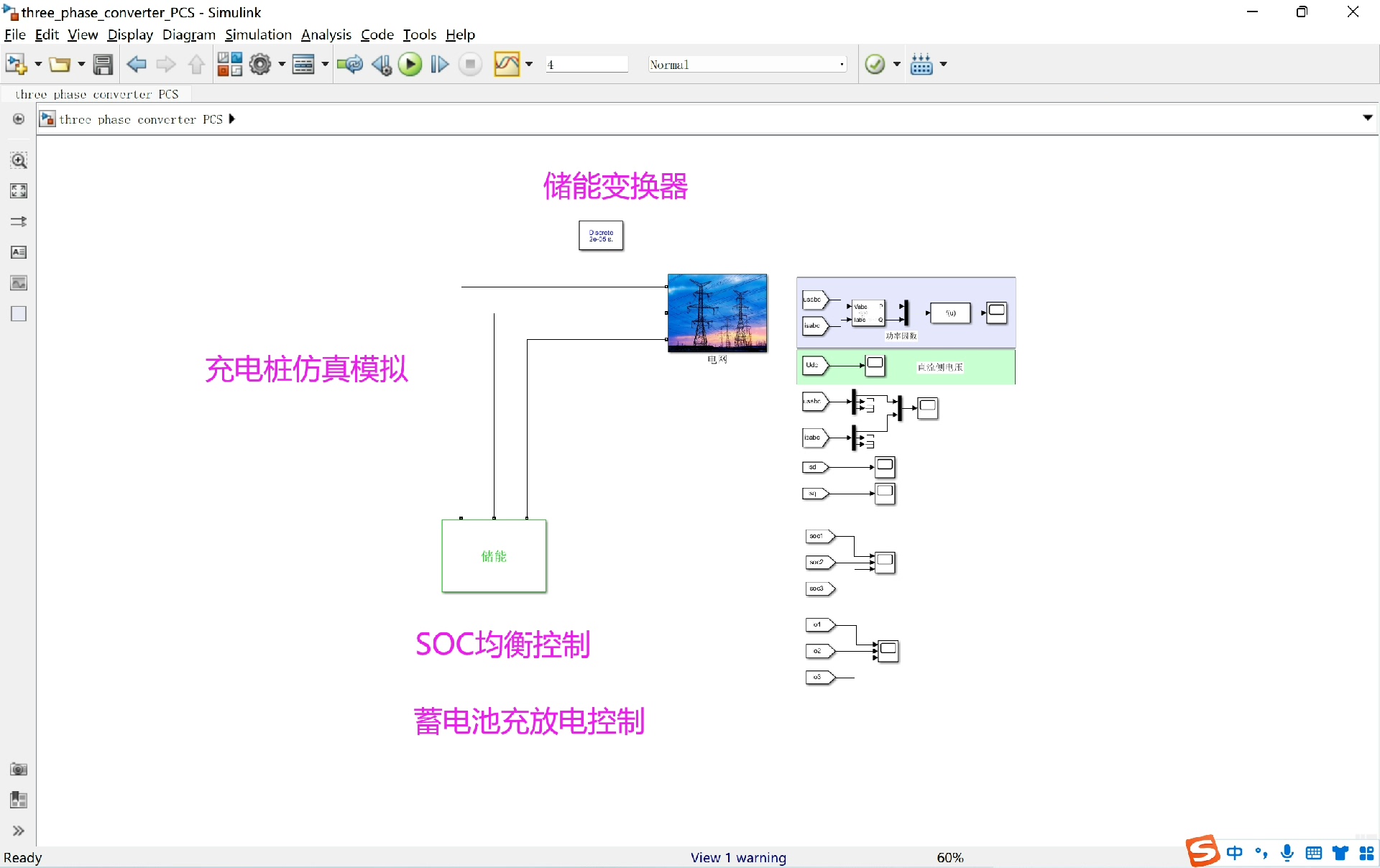
Task: Click the Run simulation play button
Action: (410, 65)
